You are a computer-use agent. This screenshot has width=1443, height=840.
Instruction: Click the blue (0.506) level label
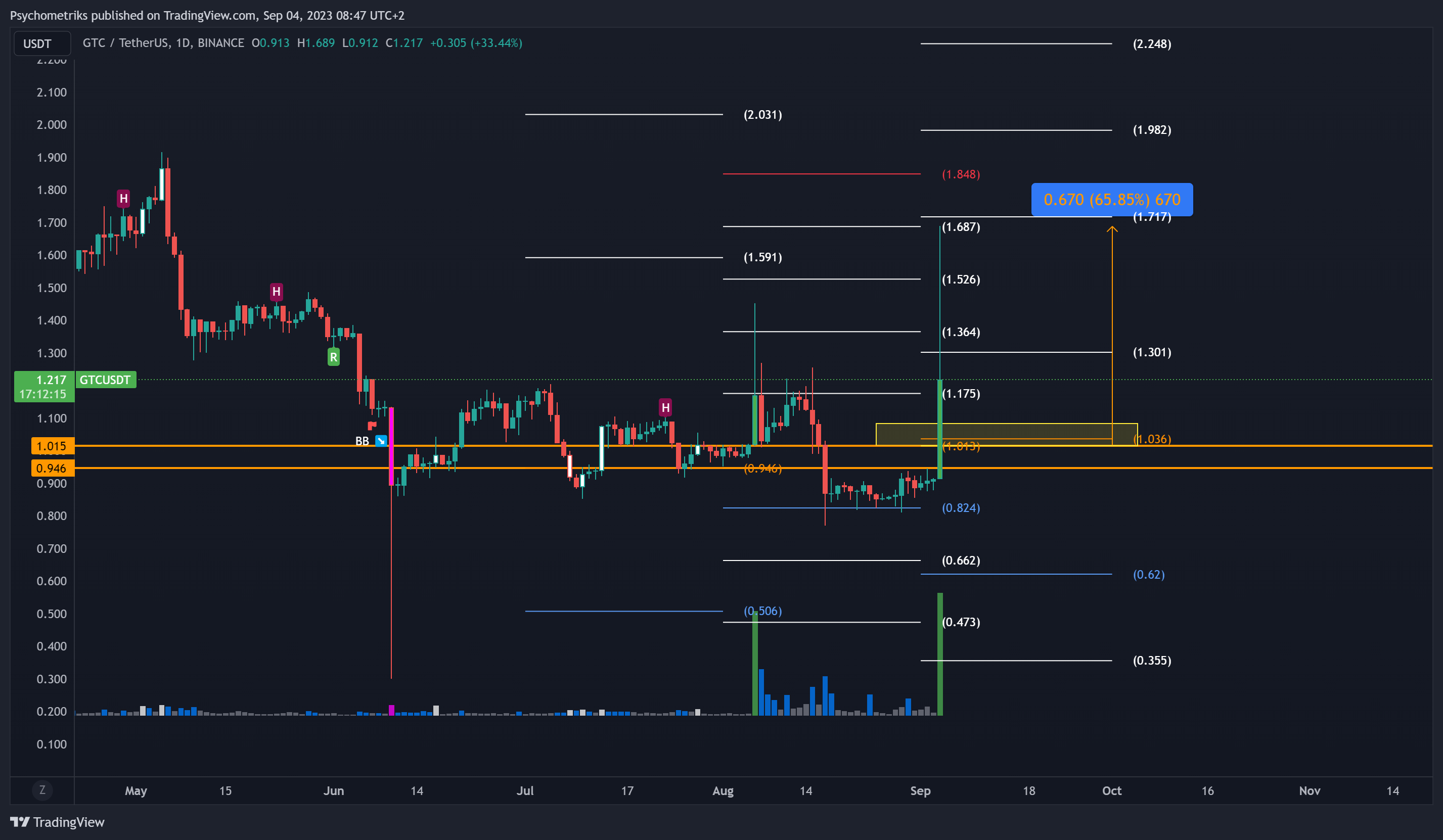pos(763,611)
